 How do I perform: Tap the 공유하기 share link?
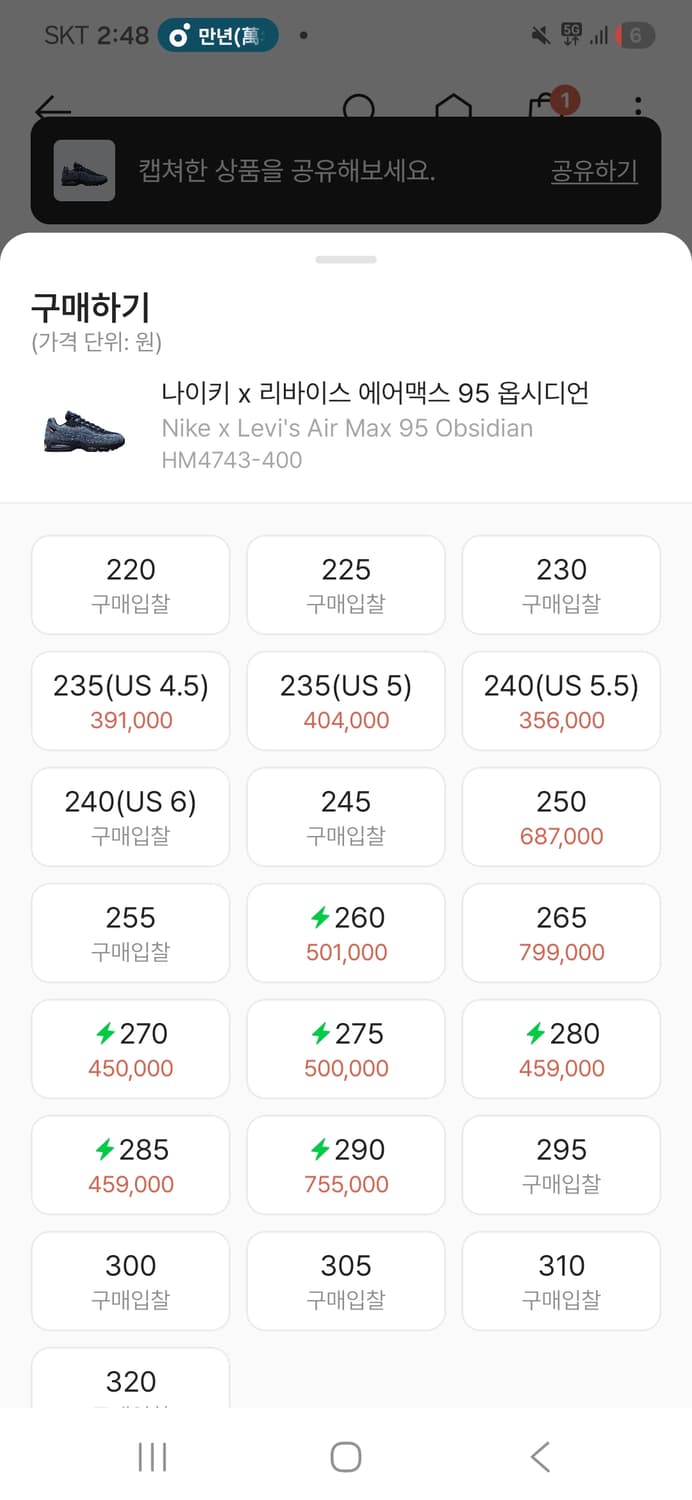[592, 172]
